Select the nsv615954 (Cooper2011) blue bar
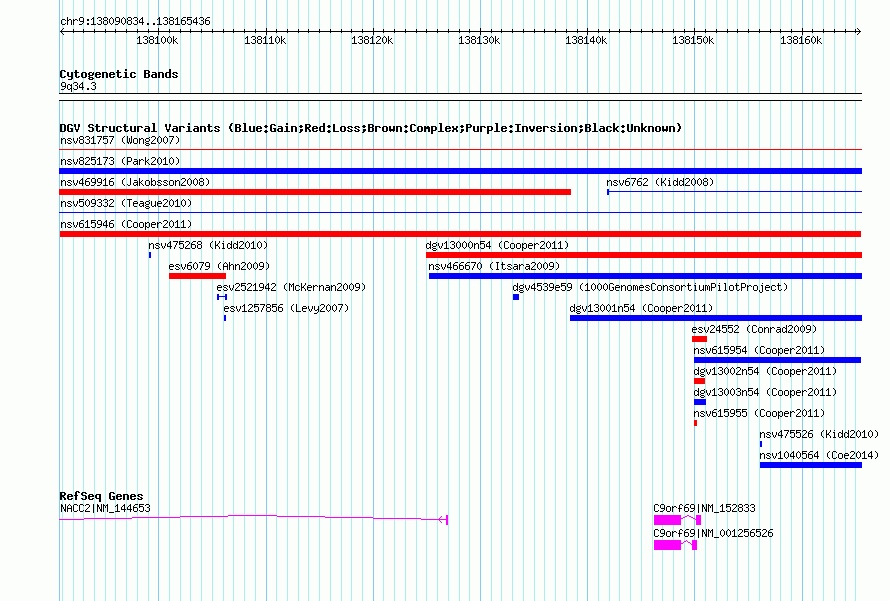The height and width of the screenshot is (601, 890). (777, 360)
